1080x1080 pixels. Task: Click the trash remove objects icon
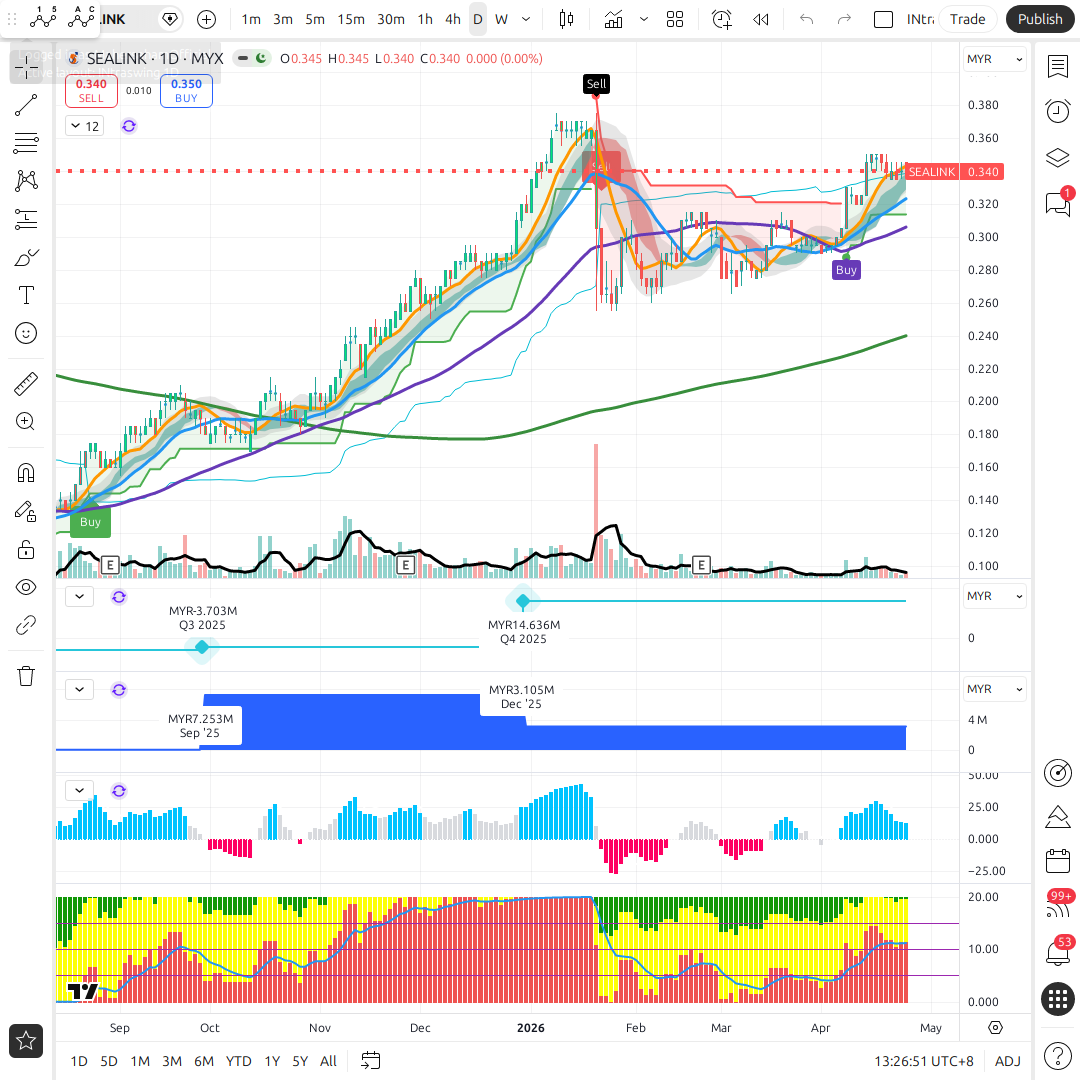click(x=26, y=676)
